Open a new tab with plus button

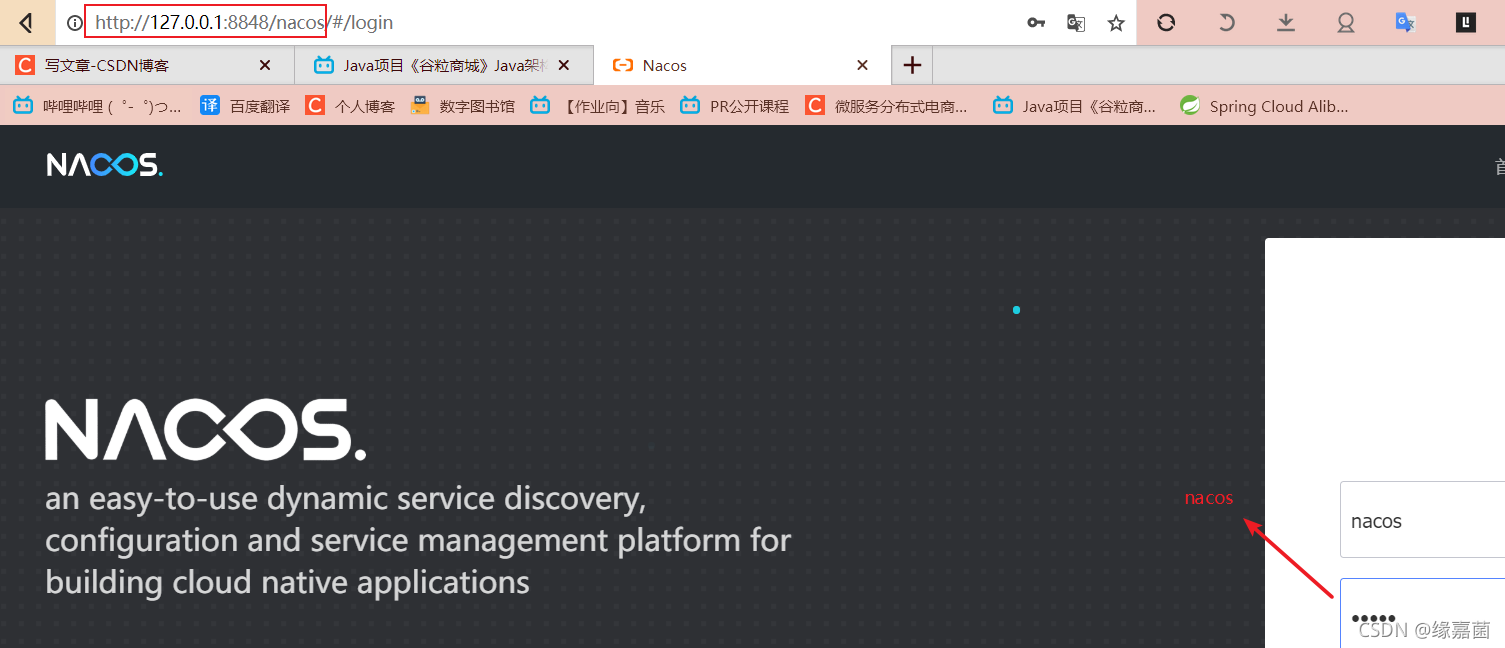pyautogui.click(x=912, y=65)
